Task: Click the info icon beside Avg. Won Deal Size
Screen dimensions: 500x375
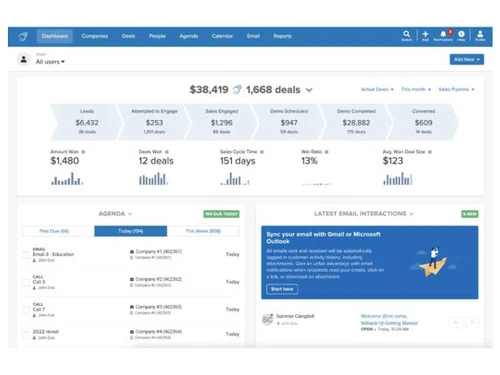Action: coord(430,152)
